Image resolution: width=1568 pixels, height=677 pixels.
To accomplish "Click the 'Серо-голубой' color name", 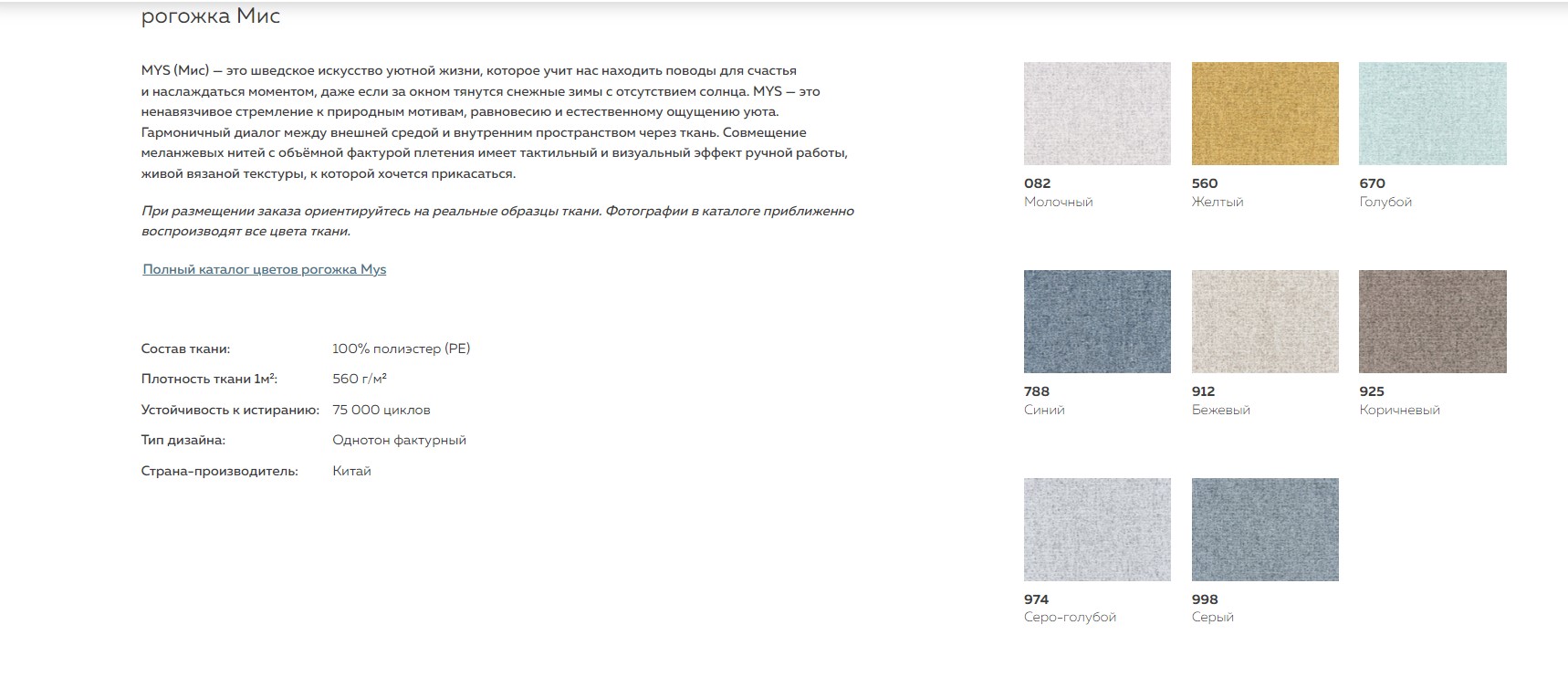I will click(x=1071, y=618).
